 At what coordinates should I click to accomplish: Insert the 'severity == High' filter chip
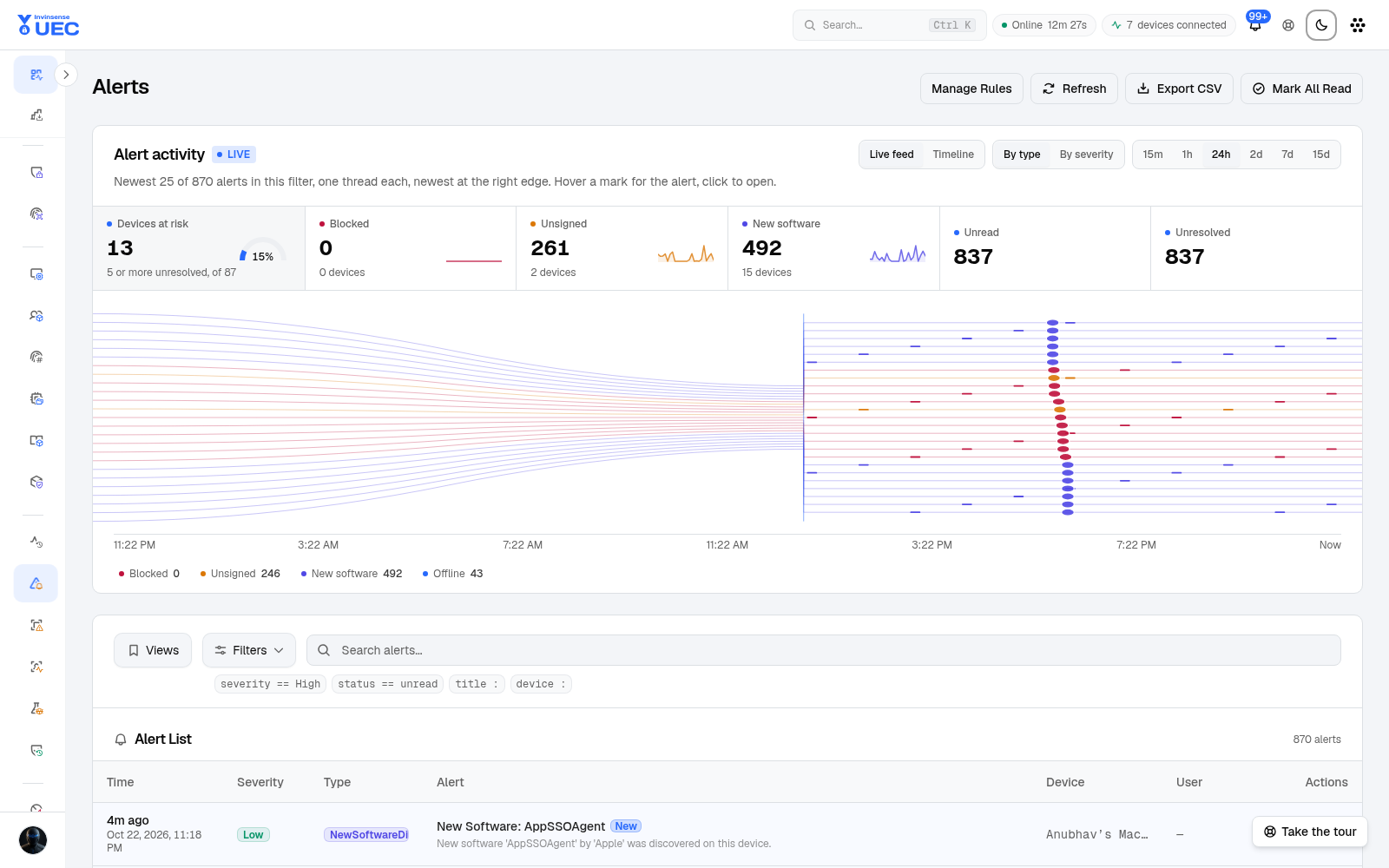[270, 684]
